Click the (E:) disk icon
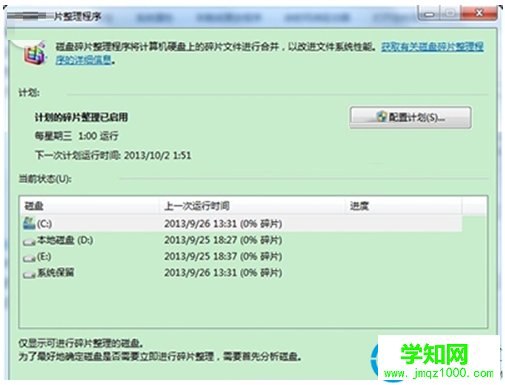The height and width of the screenshot is (385, 505). [29, 258]
